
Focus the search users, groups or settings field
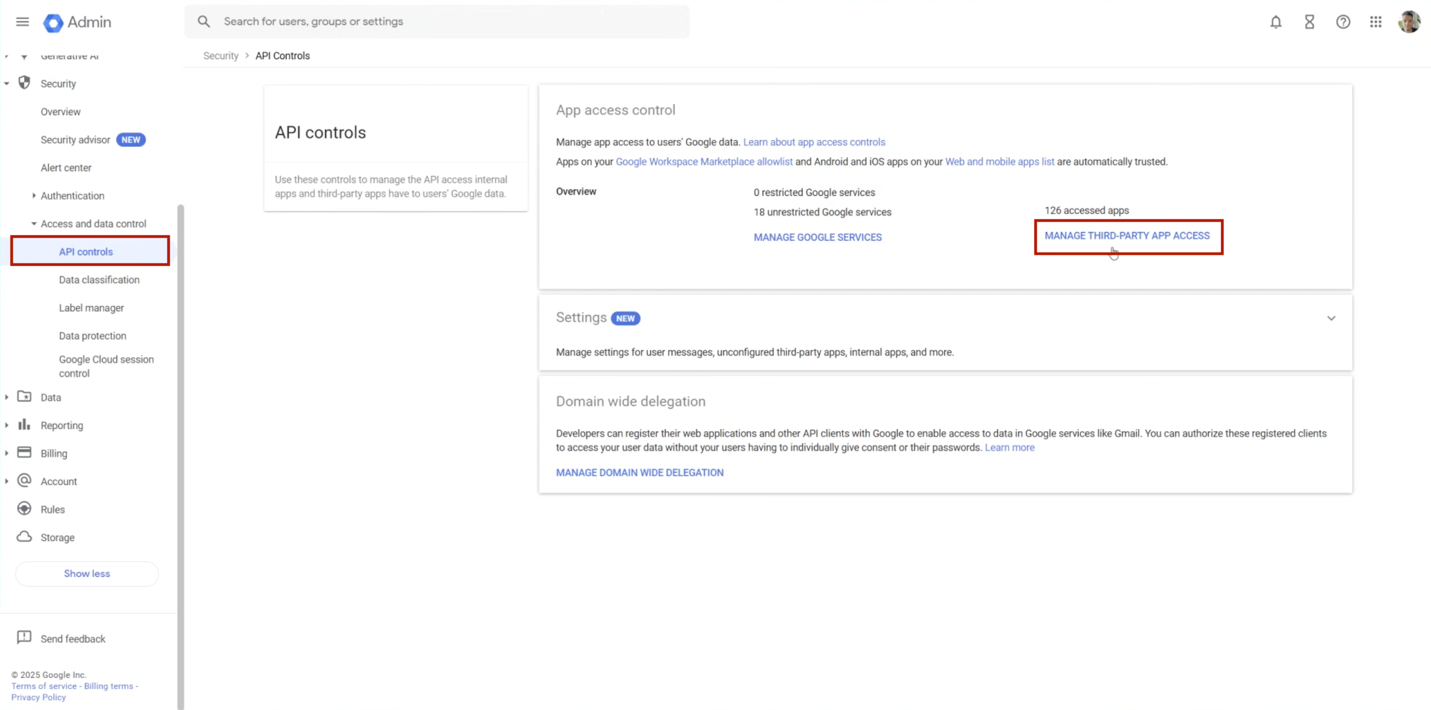[437, 21]
